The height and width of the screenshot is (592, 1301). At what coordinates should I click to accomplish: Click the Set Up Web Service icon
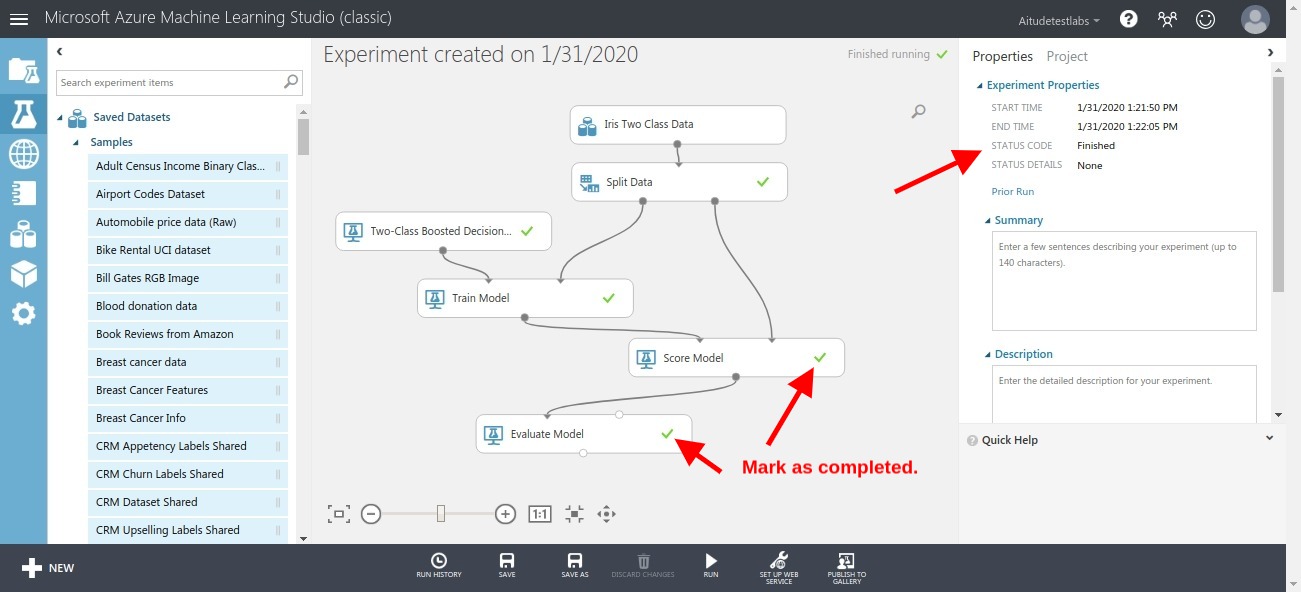(779, 563)
